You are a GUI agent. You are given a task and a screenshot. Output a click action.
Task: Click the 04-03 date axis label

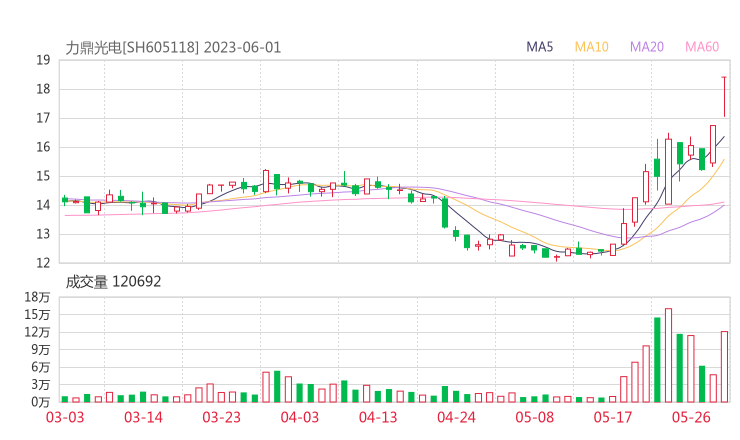(300, 417)
